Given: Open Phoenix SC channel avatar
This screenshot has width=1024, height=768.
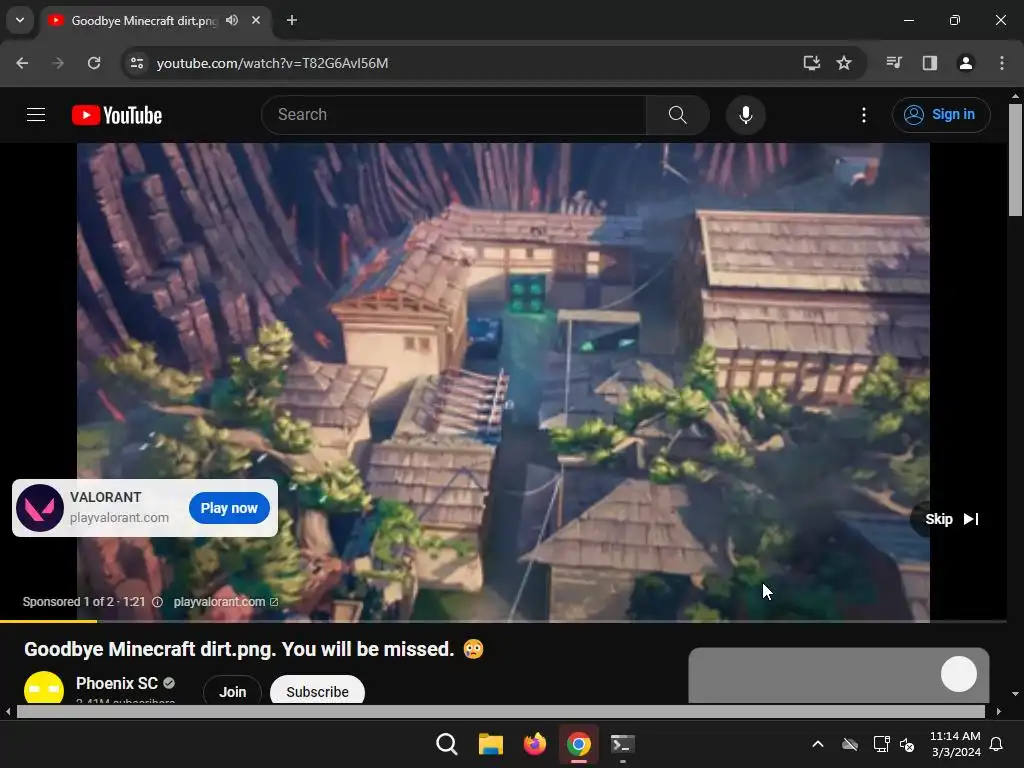Looking at the screenshot, I should pyautogui.click(x=44, y=688).
